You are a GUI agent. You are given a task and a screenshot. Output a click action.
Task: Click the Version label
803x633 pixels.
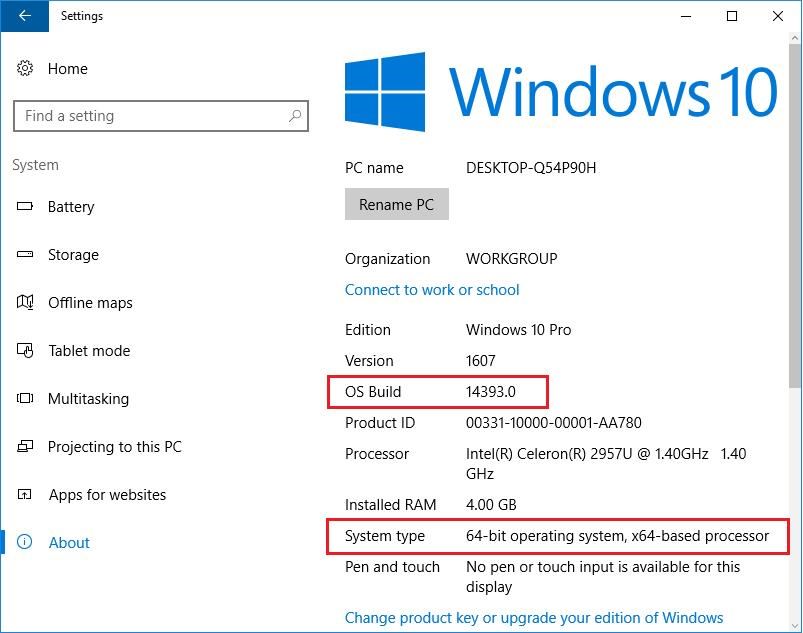(369, 361)
